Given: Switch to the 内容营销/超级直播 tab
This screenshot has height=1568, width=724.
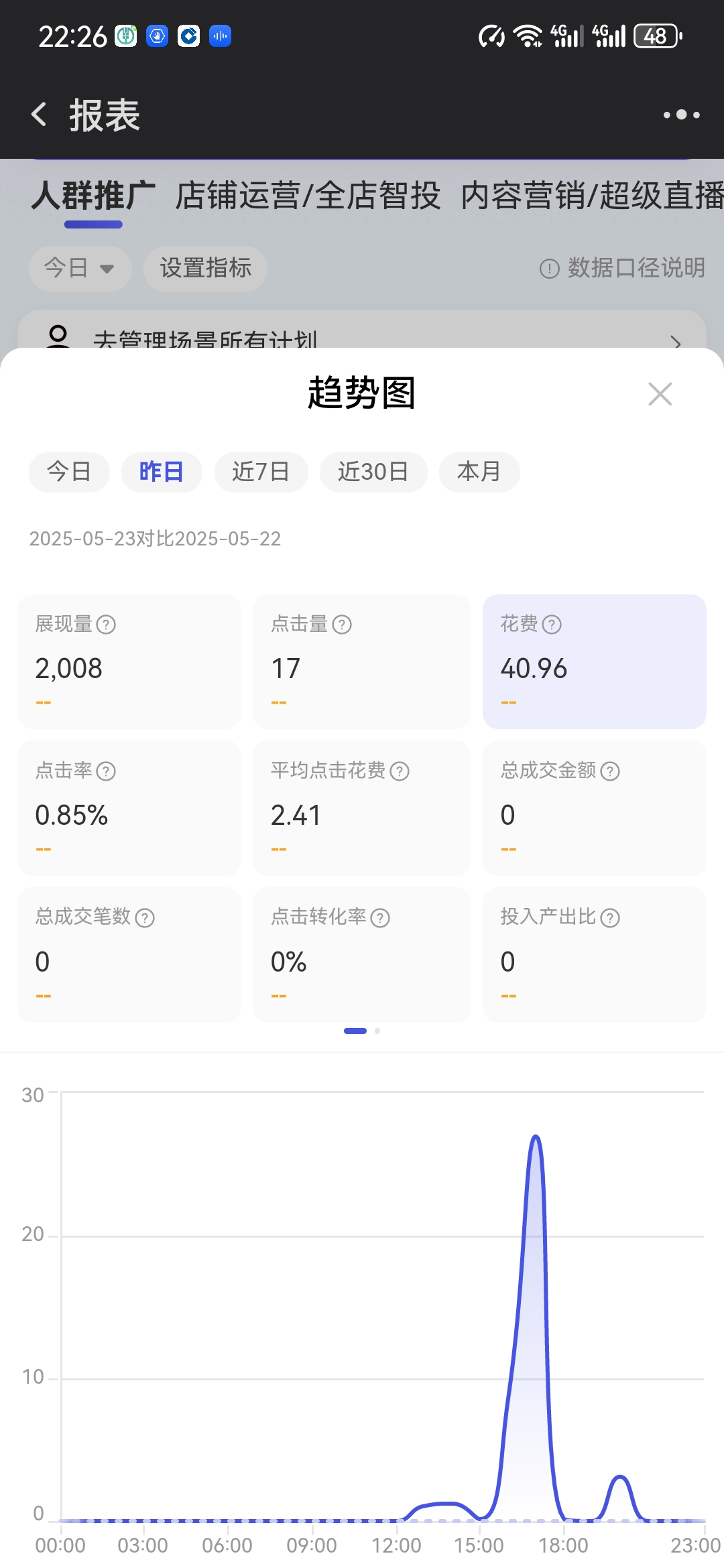Looking at the screenshot, I should click(x=591, y=196).
